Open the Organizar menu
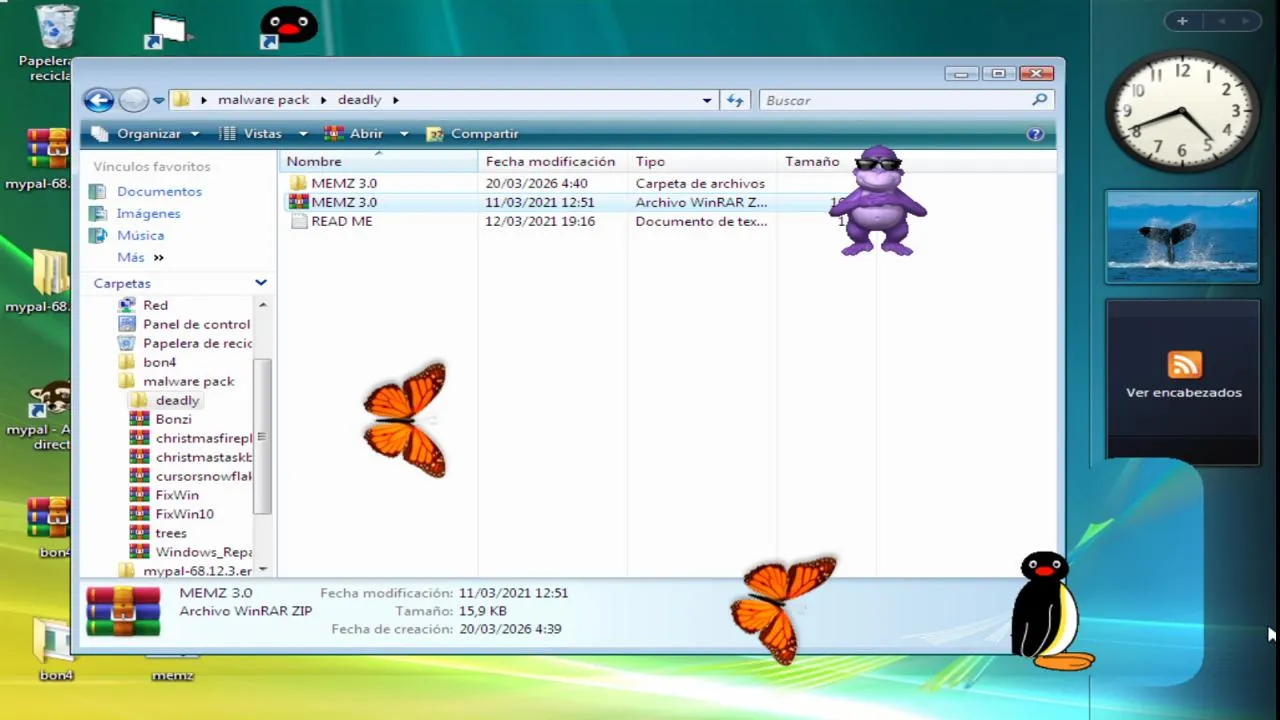Screen dimensions: 1280x720 click(x=146, y=134)
